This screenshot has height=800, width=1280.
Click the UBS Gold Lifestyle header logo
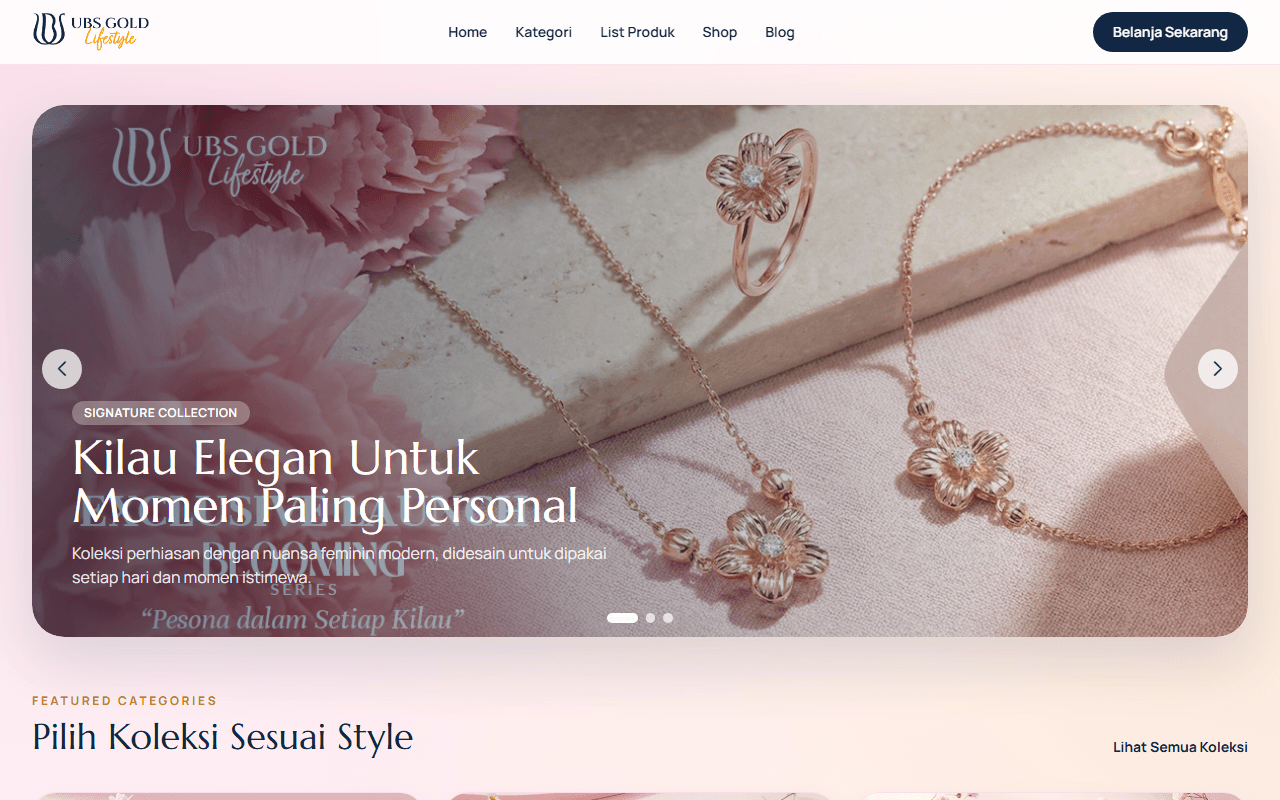click(91, 31)
